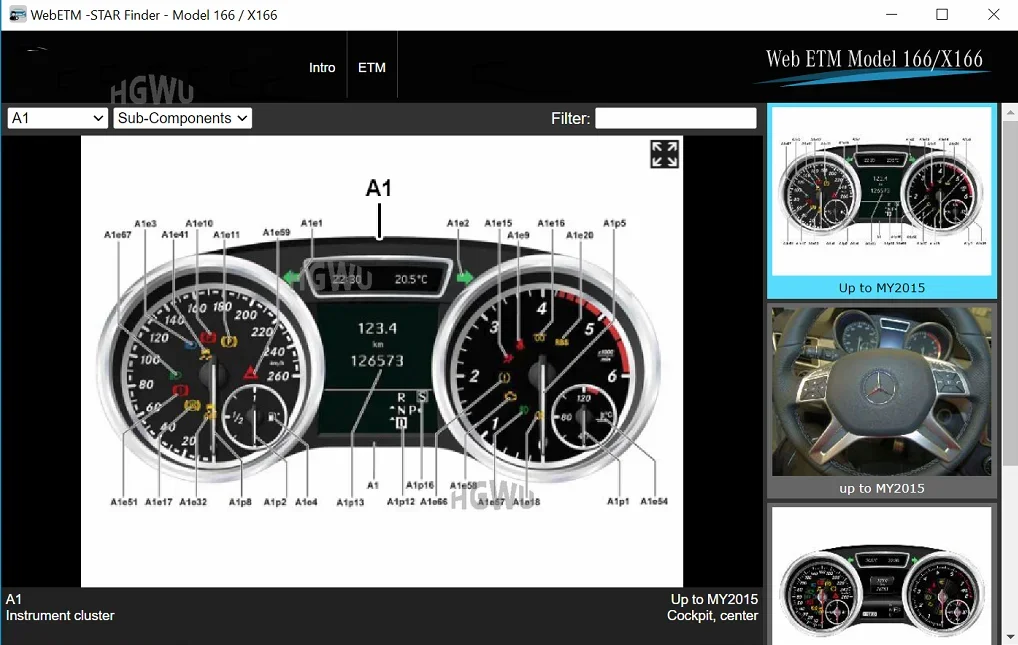Image resolution: width=1018 pixels, height=645 pixels.
Task: Open the third instrument cluster thumbnail
Action: pos(882,575)
